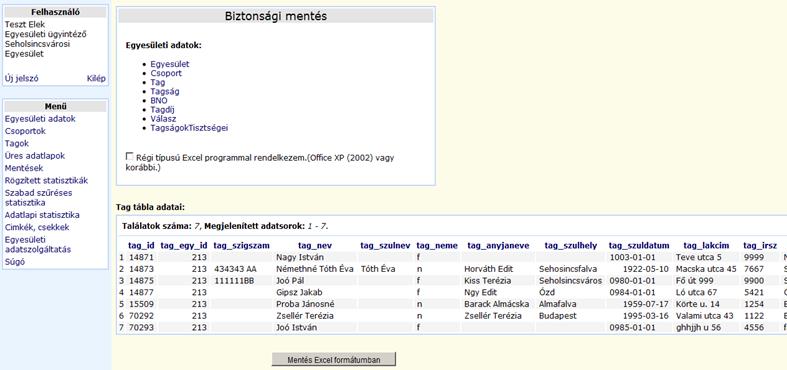Open Rögzített statisztikák menu item
The height and width of the screenshot is (370, 787).
46,180
